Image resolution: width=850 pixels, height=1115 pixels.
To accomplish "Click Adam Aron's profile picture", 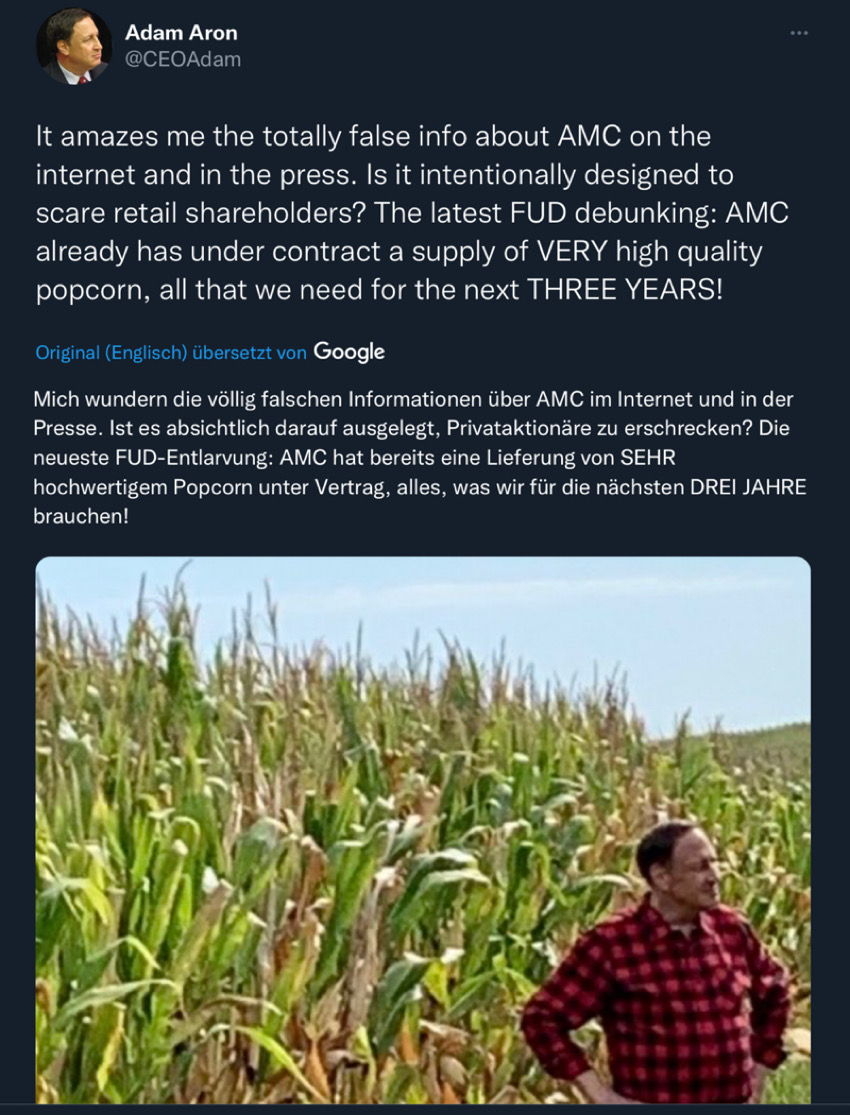I will point(74,47).
